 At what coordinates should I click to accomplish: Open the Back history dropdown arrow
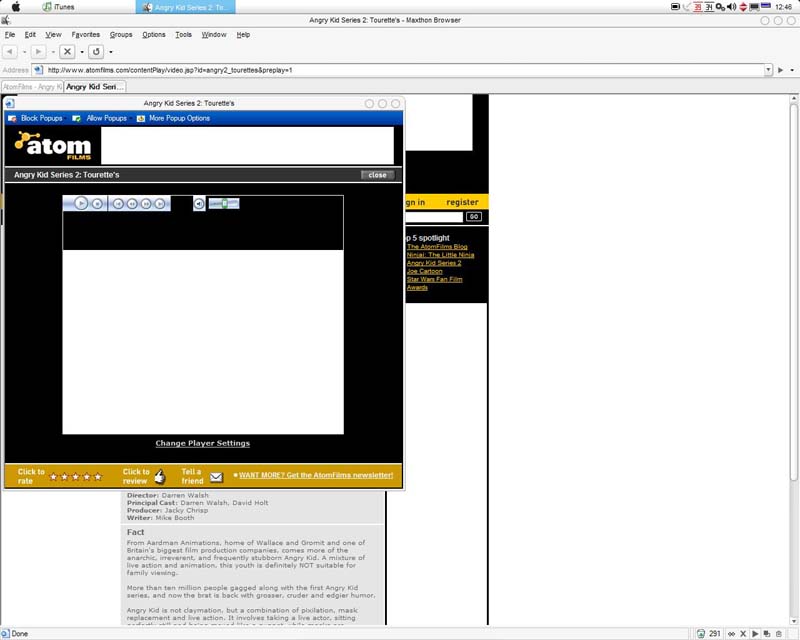click(x=24, y=52)
